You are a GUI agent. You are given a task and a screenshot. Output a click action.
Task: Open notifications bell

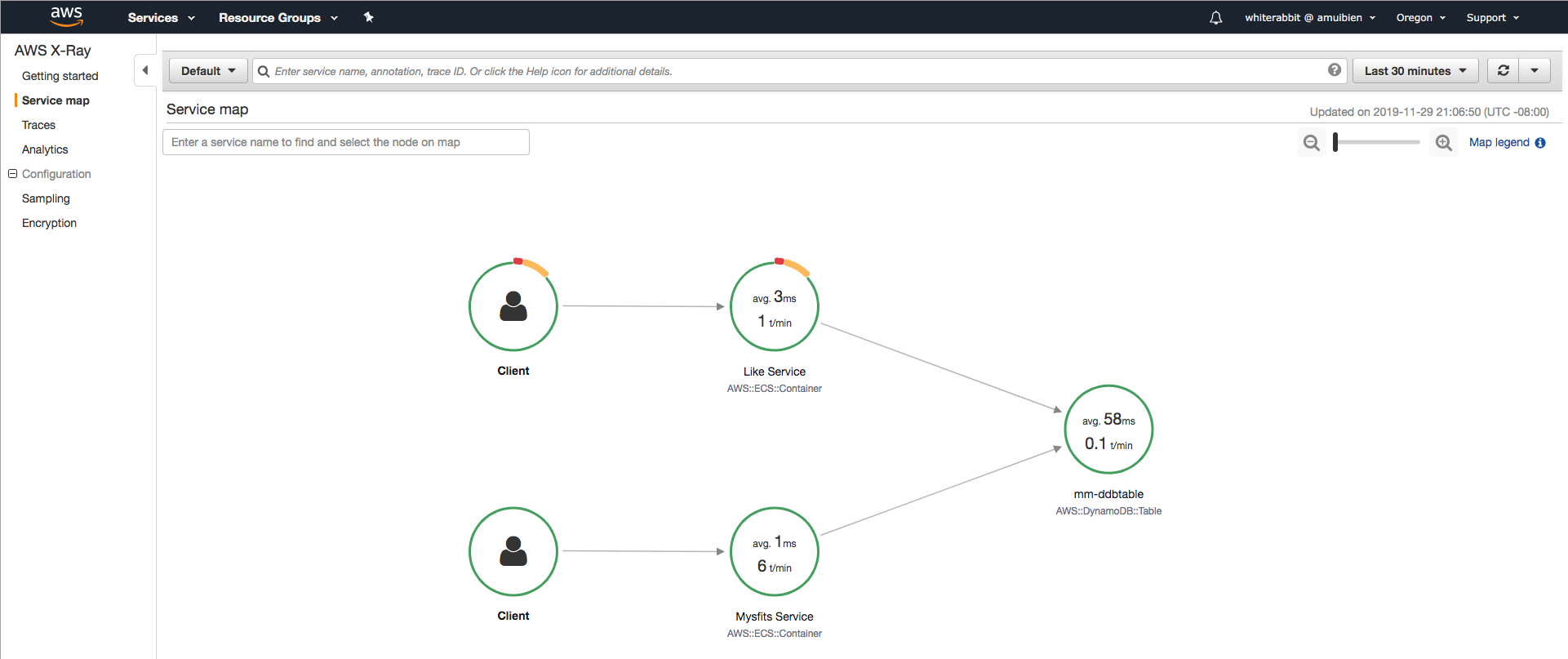click(1215, 17)
